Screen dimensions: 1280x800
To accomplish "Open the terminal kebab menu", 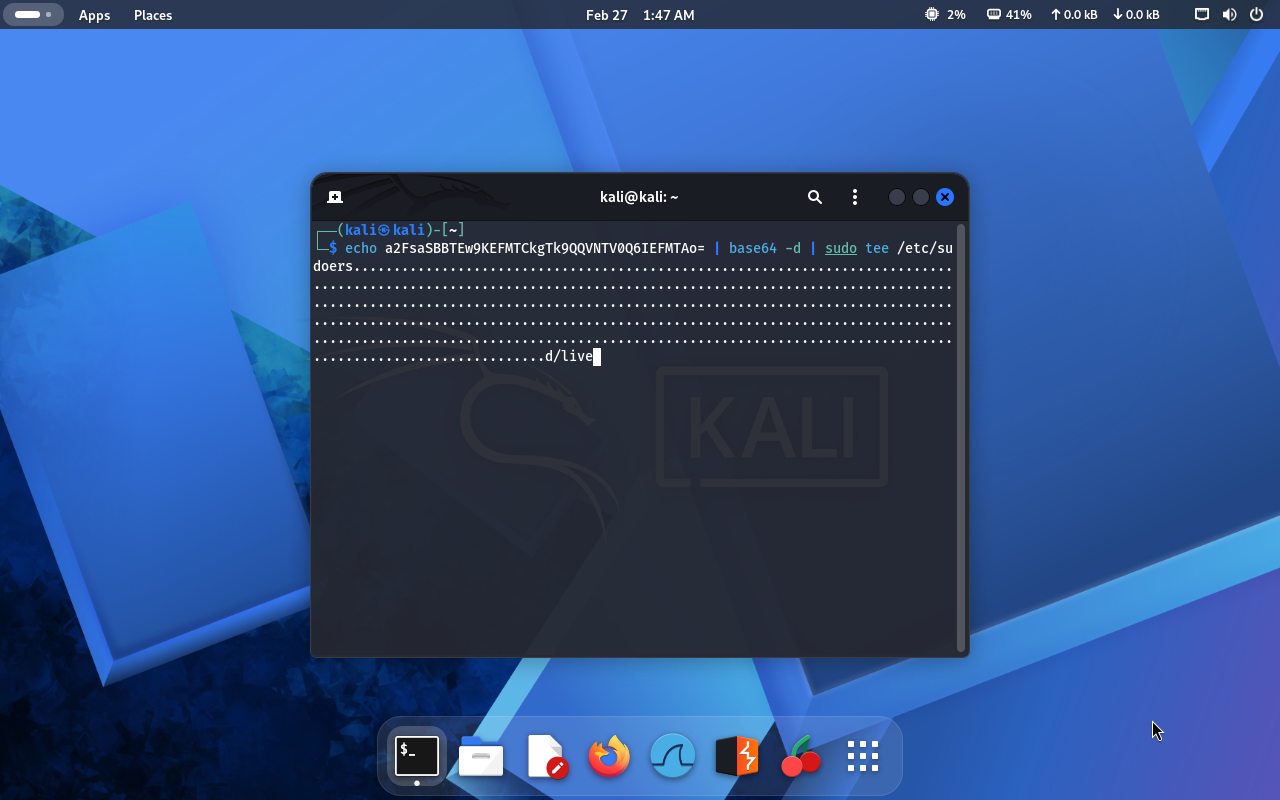I will coord(854,197).
